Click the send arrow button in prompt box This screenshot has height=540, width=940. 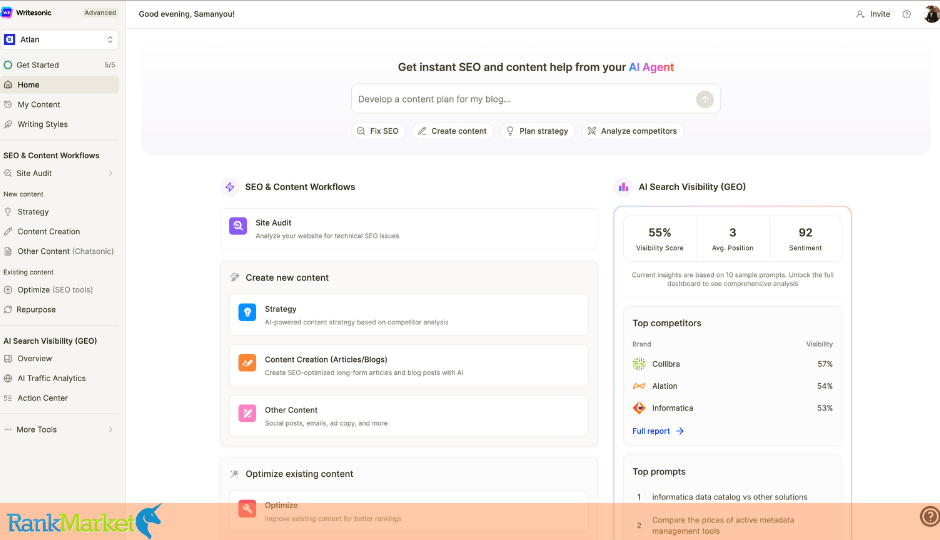click(x=705, y=99)
